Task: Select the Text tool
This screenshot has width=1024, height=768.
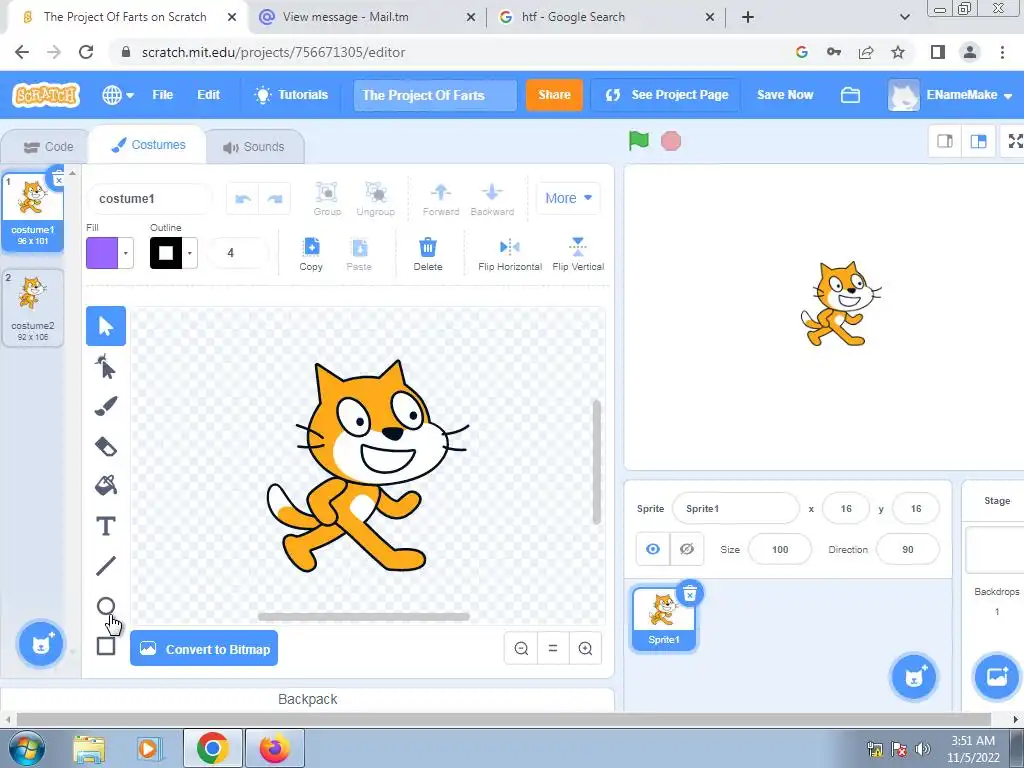Action: pyautogui.click(x=106, y=526)
